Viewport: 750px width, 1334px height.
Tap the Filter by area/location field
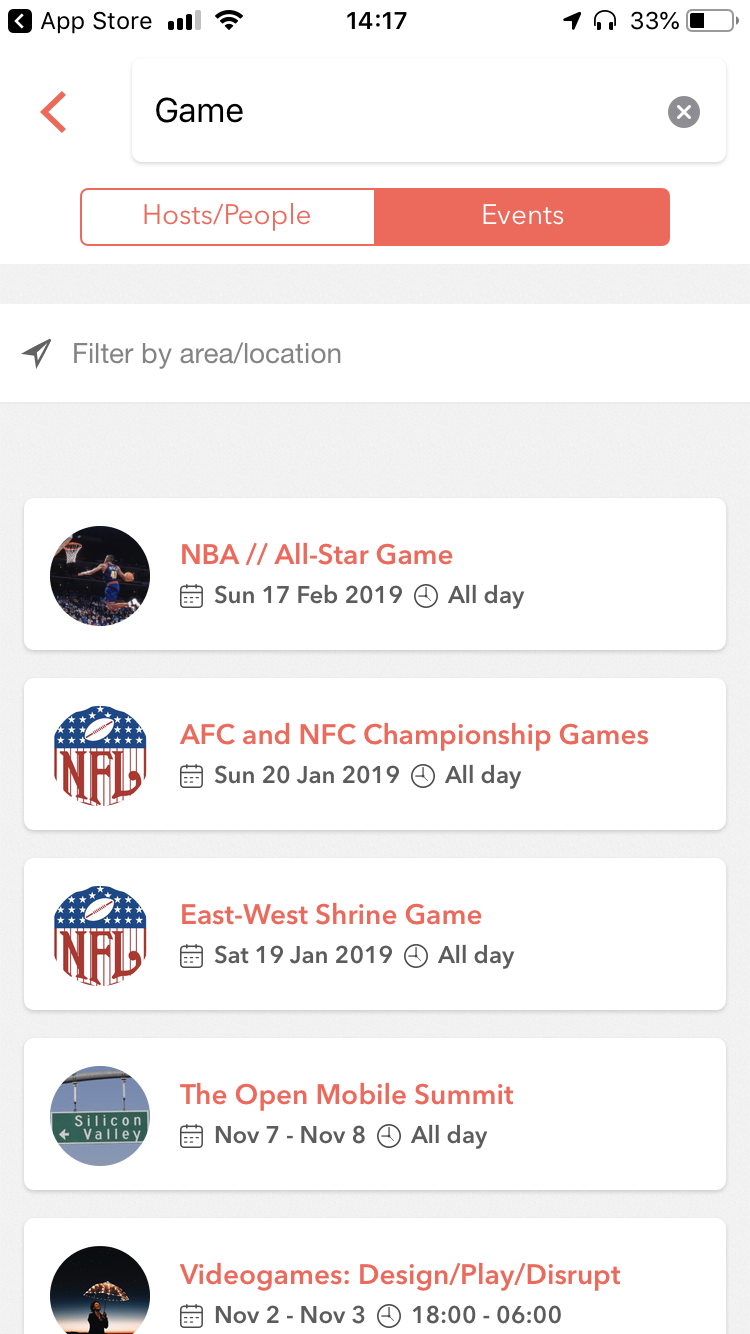click(x=375, y=353)
